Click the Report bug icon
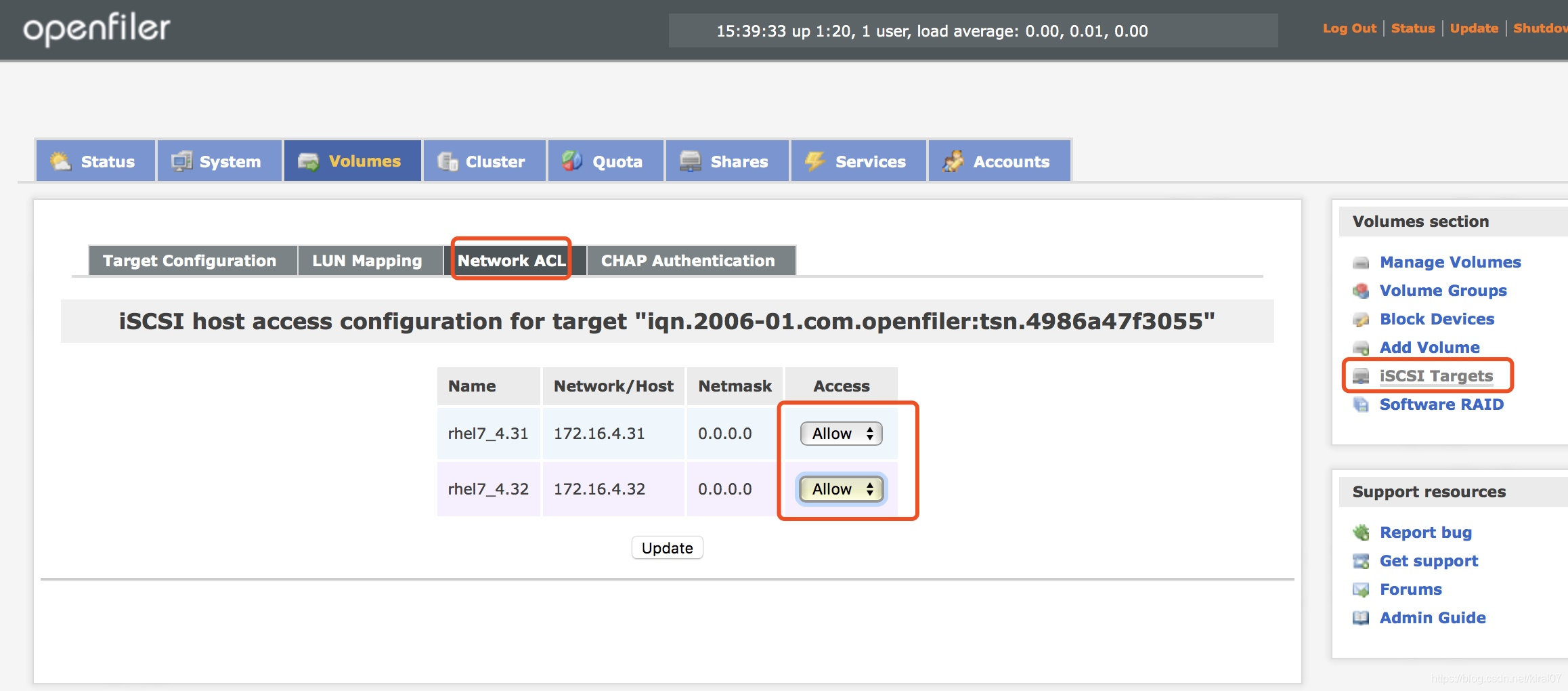The image size is (1568, 691). pos(1361,533)
